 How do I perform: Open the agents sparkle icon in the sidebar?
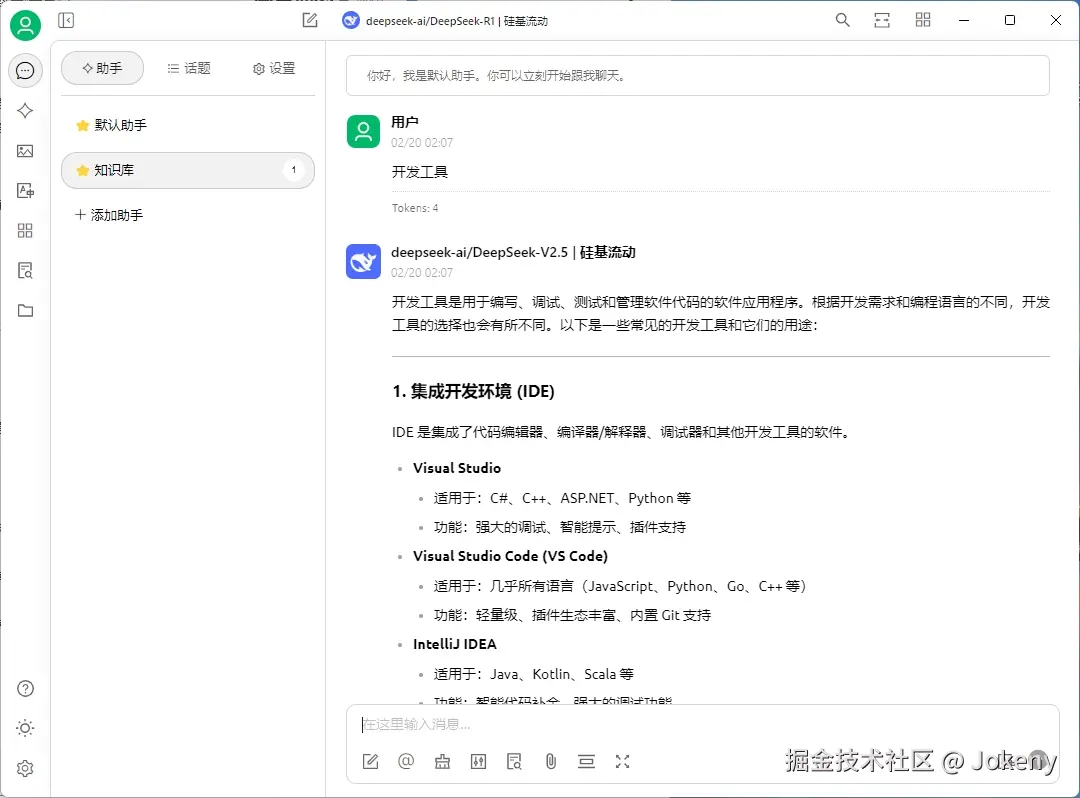(25, 111)
